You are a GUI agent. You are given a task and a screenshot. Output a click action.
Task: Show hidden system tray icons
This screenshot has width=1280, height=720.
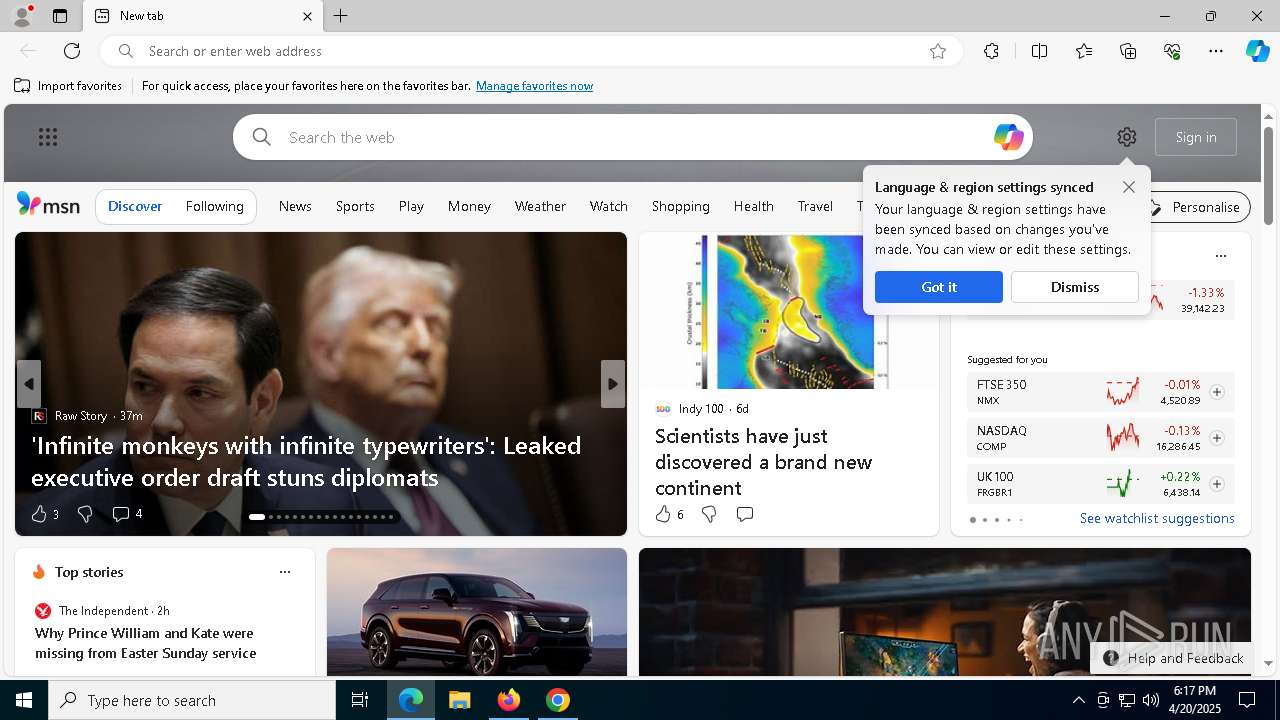pyautogui.click(x=1078, y=700)
